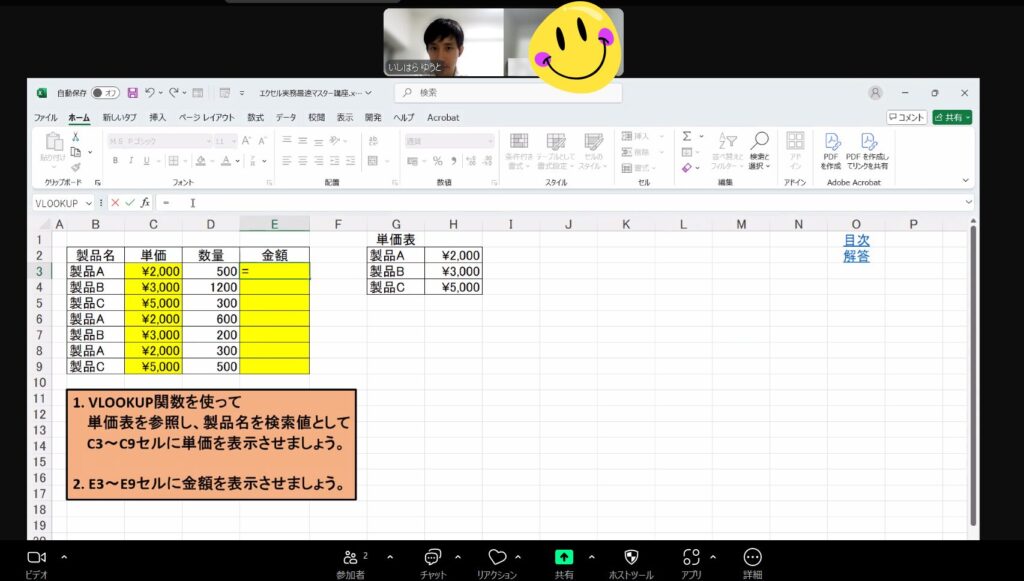
Task: Click the Save icon in title bar
Action: coord(132,93)
